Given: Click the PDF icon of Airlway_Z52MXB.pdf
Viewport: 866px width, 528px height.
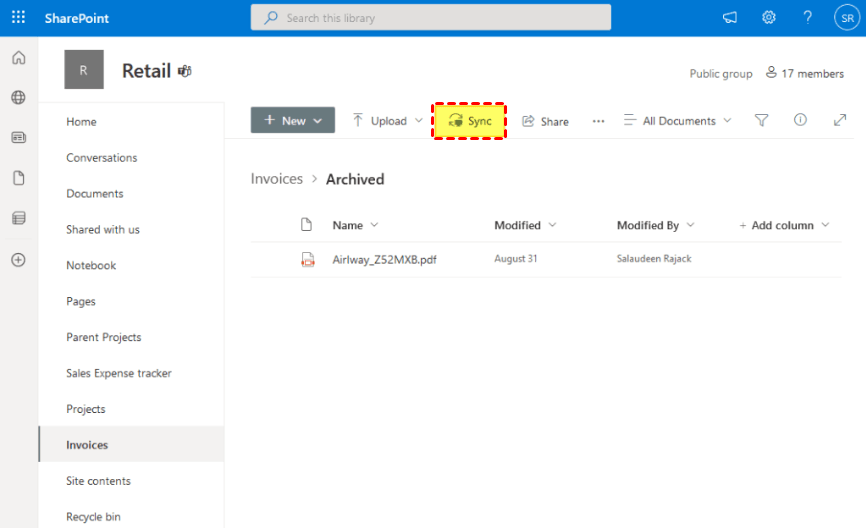Looking at the screenshot, I should click(x=308, y=260).
